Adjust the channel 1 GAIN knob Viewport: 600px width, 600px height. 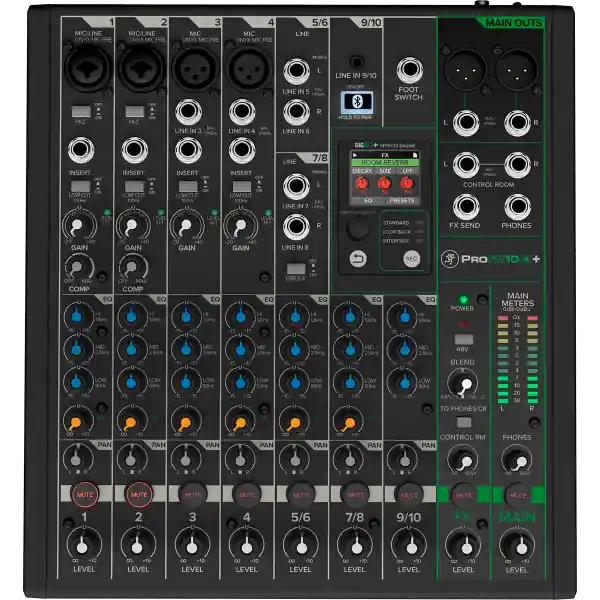tap(79, 225)
